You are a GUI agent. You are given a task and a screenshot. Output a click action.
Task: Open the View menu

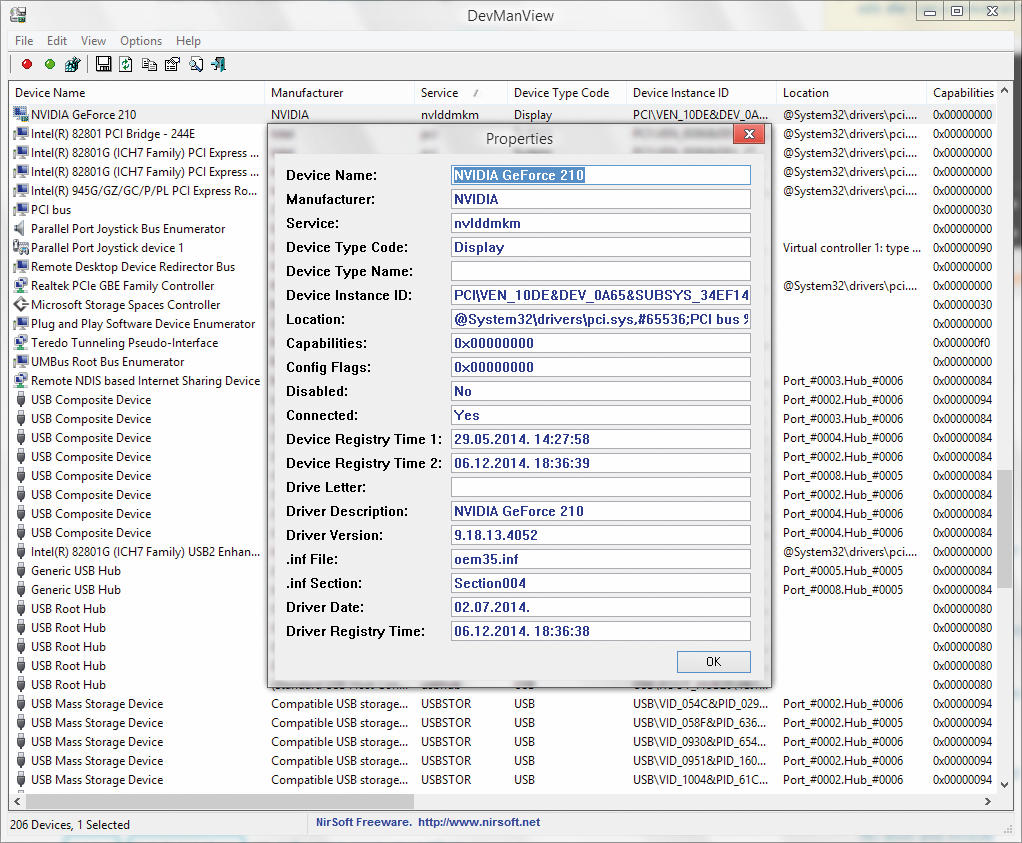pos(93,40)
